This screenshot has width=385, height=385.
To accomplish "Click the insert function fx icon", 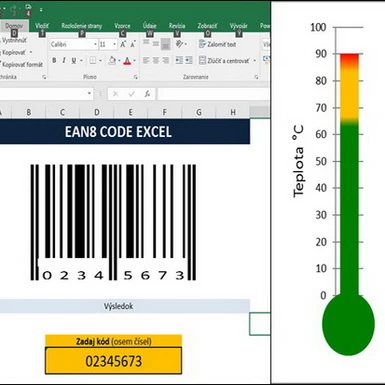I will click(147, 94).
